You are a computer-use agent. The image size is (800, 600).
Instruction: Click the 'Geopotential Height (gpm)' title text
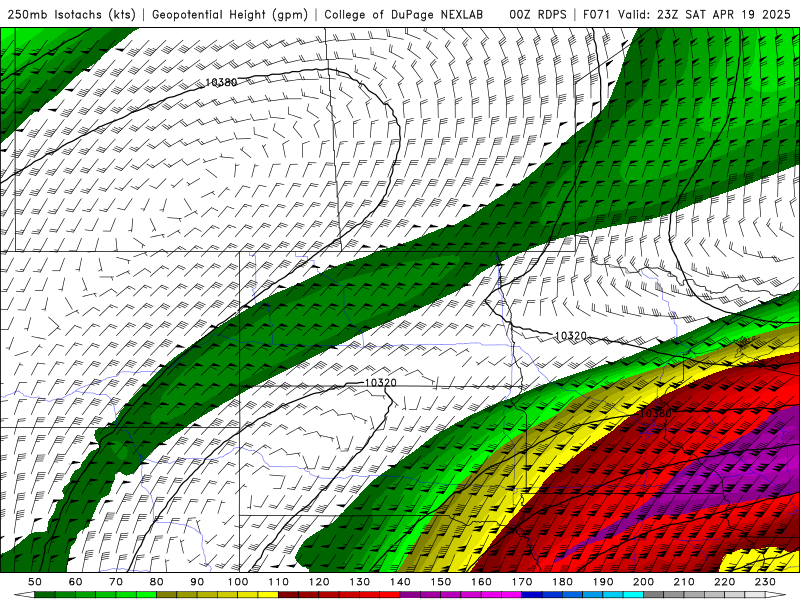tap(230, 15)
